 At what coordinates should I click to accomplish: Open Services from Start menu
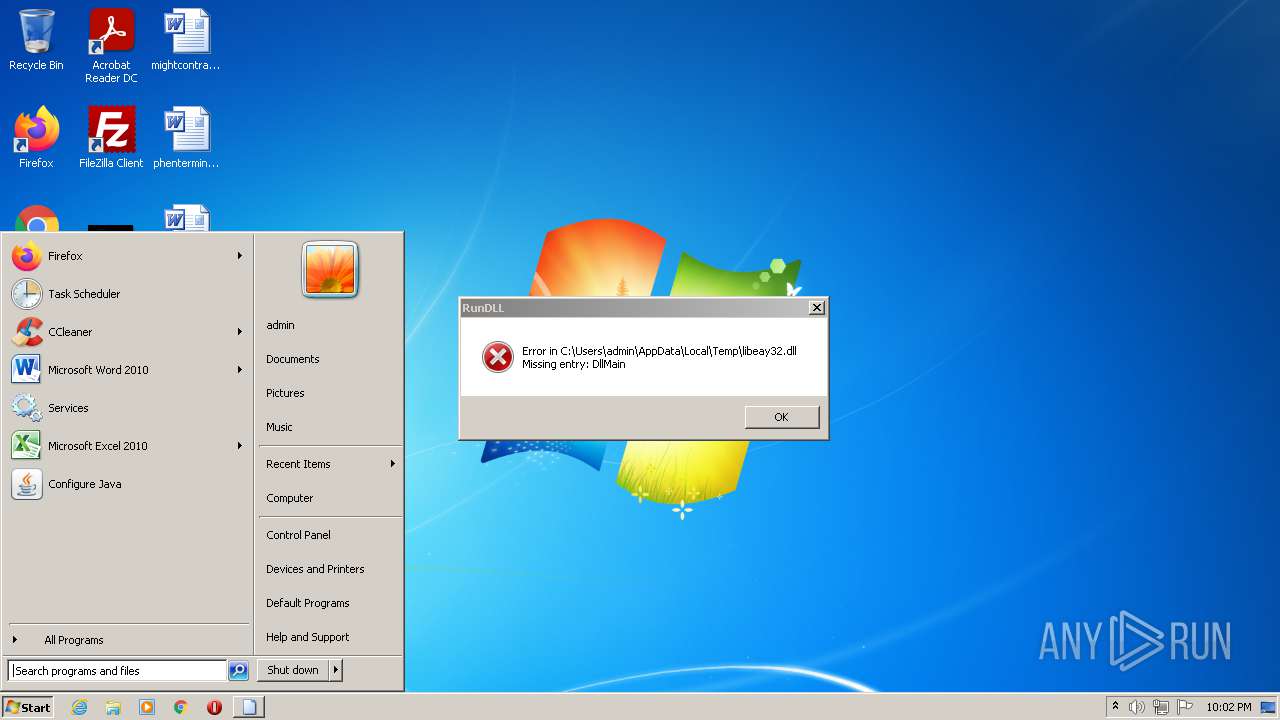tap(127, 408)
